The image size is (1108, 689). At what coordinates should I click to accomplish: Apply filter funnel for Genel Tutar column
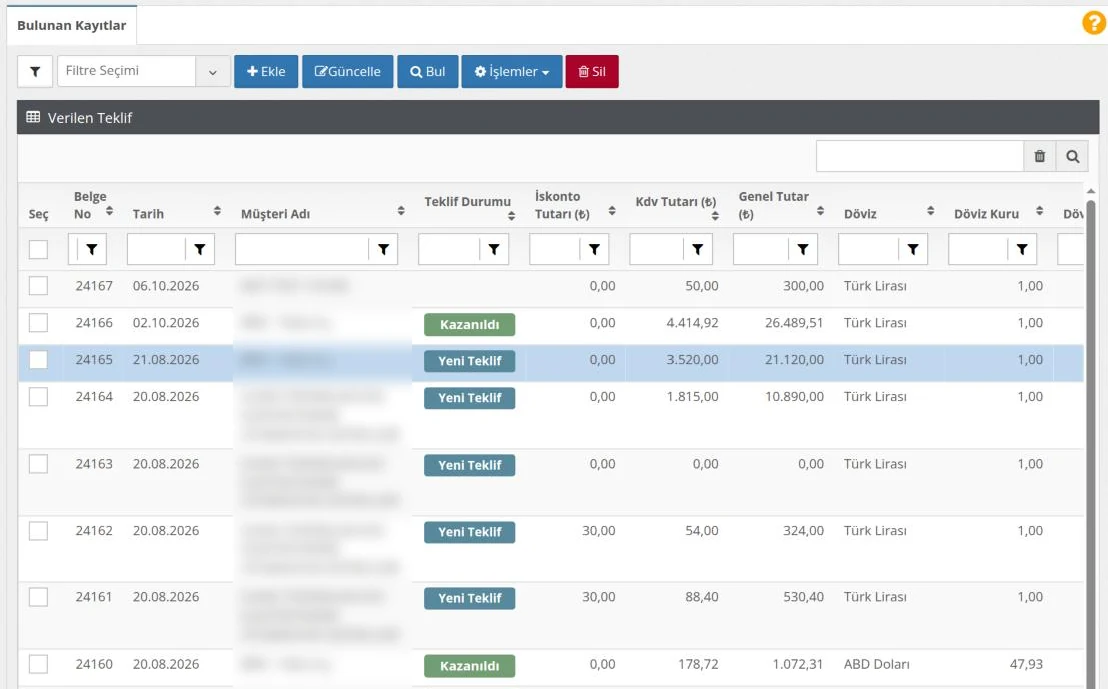click(803, 249)
